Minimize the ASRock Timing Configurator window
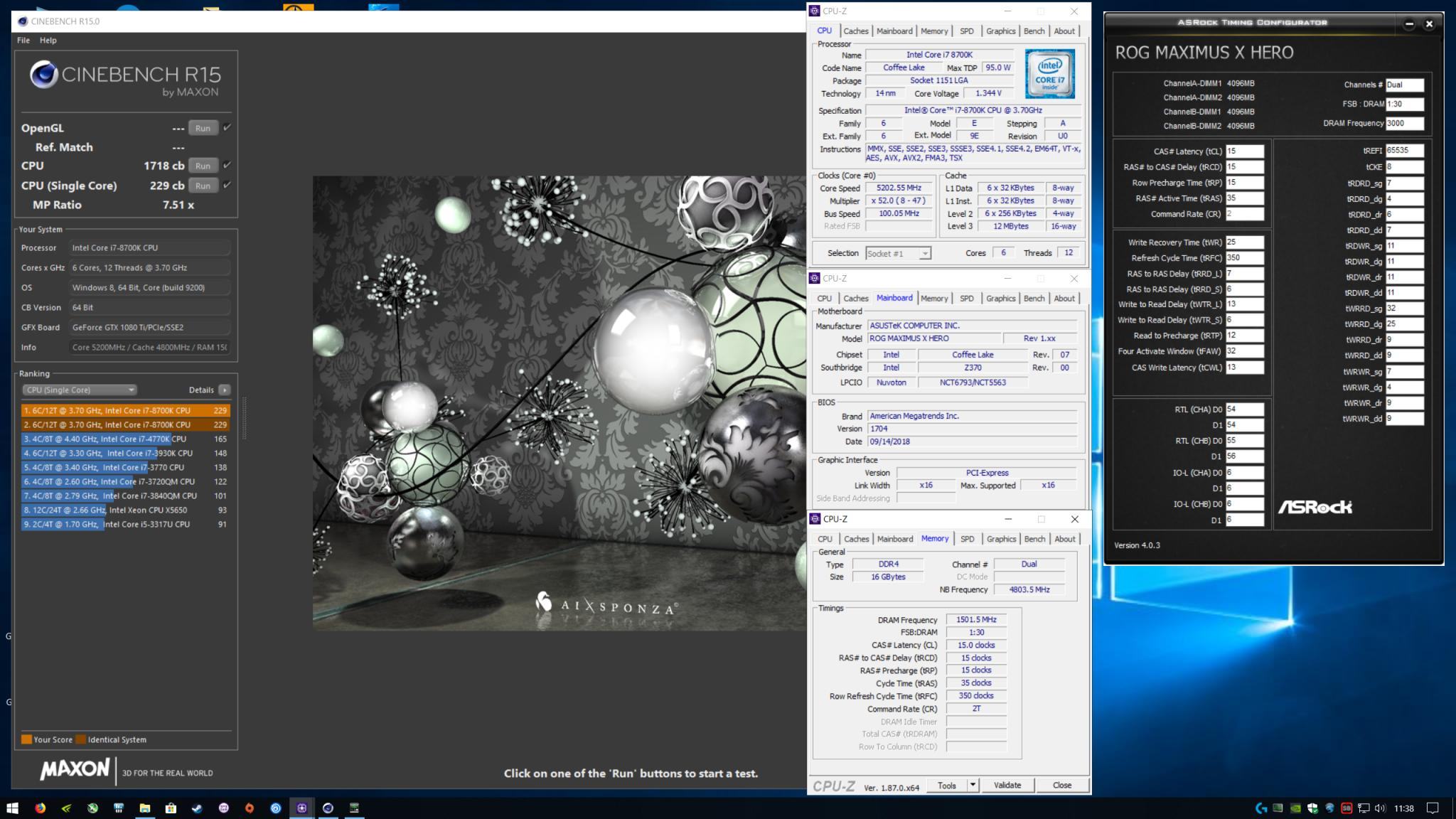Screen dimensions: 1456x819 tap(1409, 23)
